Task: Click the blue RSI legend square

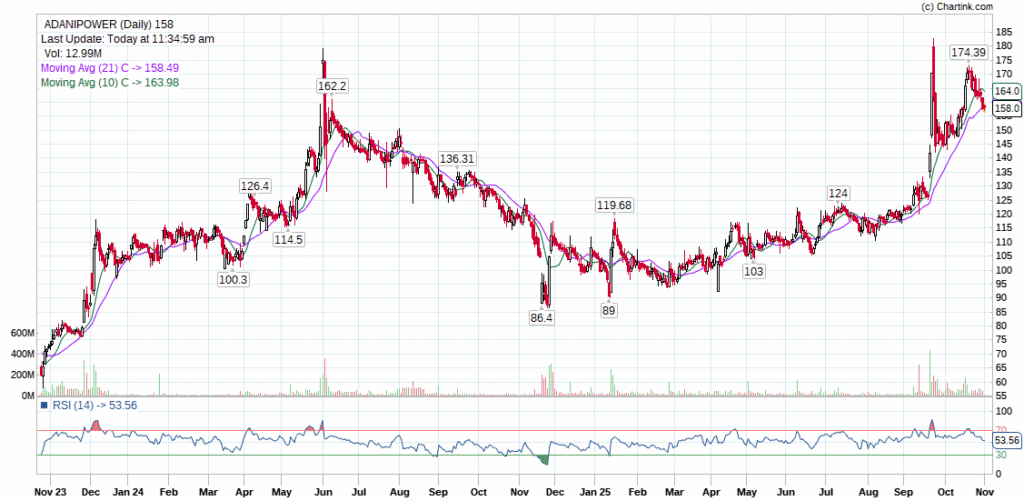Action: [x=44, y=406]
